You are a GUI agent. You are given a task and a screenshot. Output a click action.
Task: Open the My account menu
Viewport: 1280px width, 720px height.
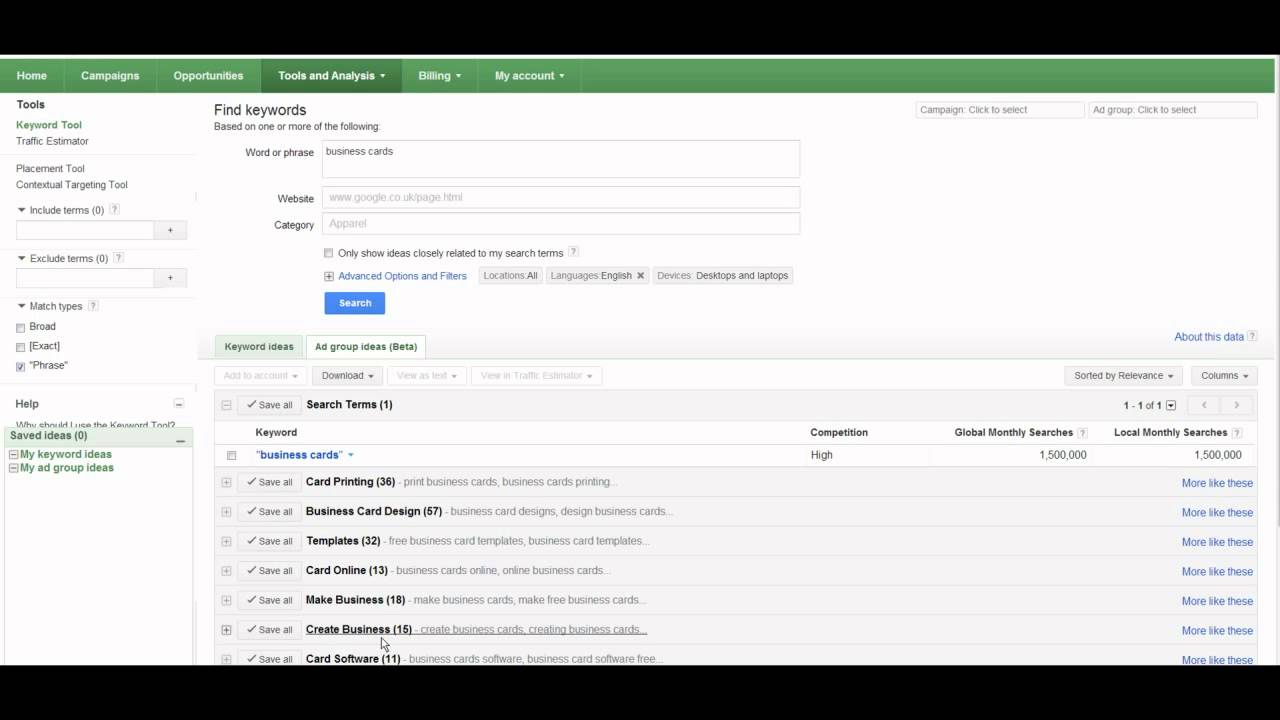(530, 76)
